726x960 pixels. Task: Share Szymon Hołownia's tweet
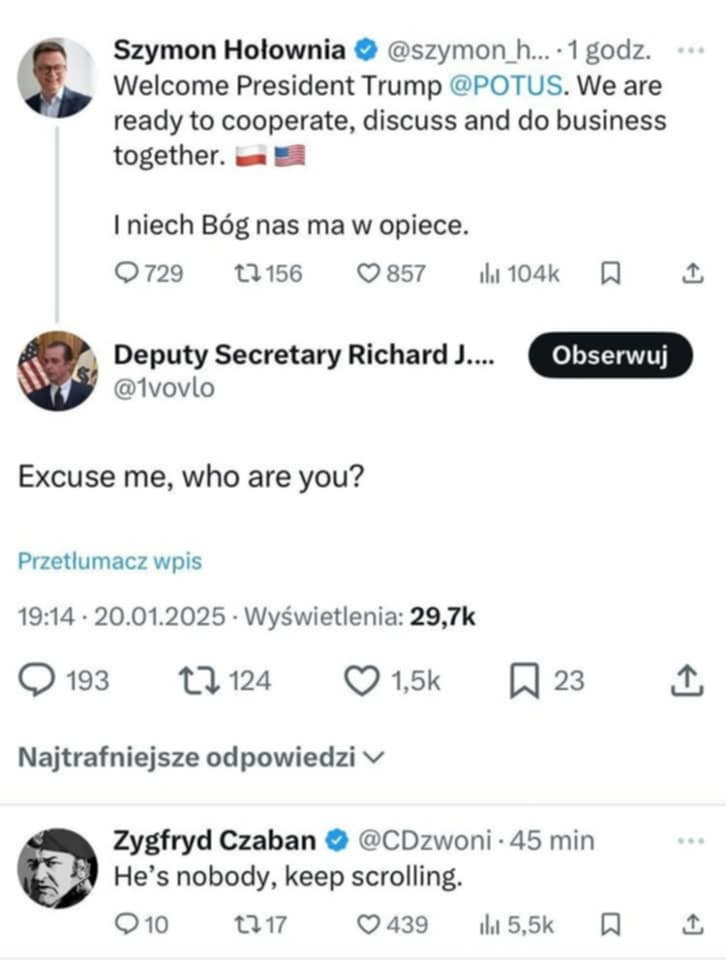(692, 273)
